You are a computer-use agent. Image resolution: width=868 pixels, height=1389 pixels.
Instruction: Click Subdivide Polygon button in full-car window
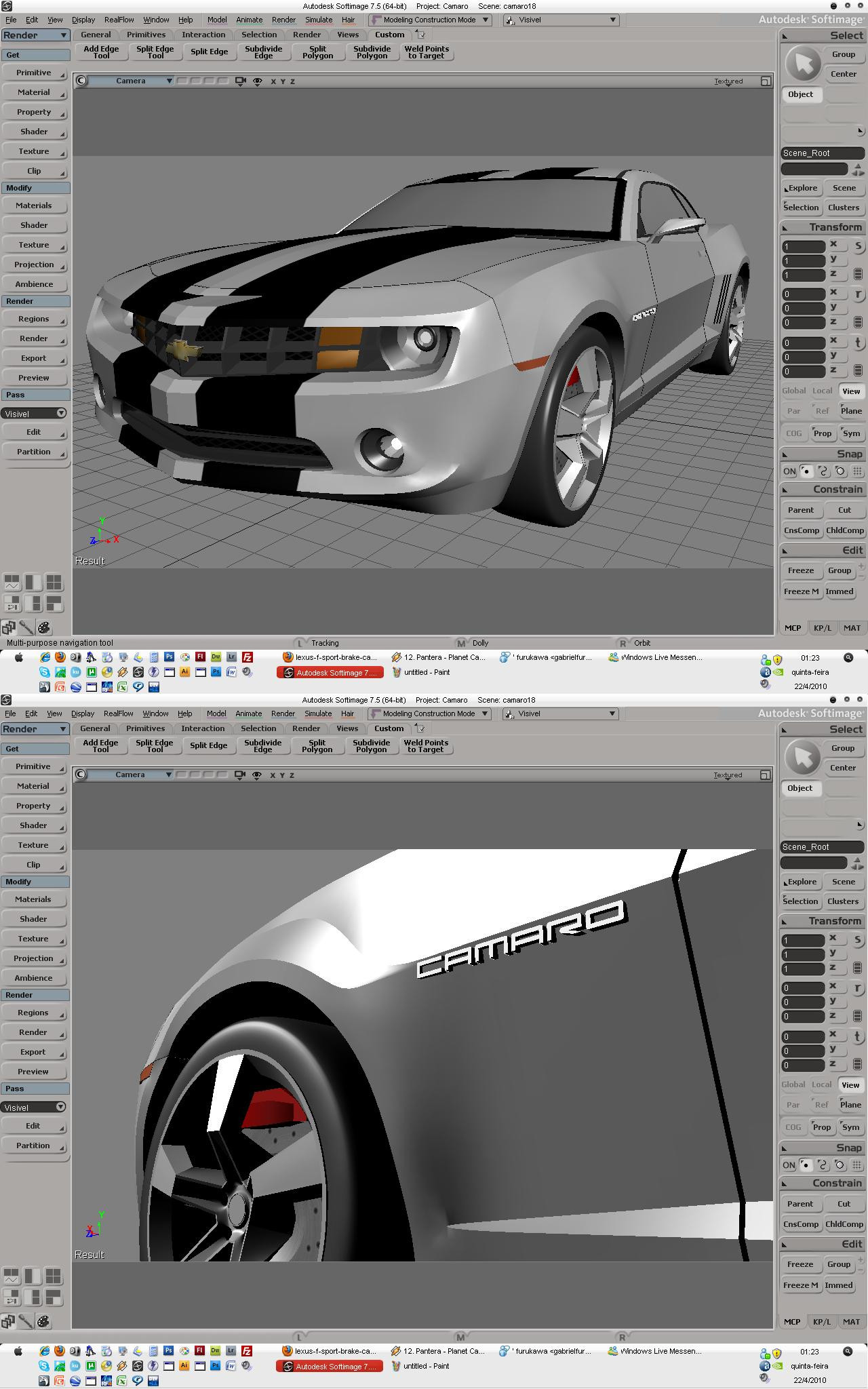pyautogui.click(x=372, y=52)
